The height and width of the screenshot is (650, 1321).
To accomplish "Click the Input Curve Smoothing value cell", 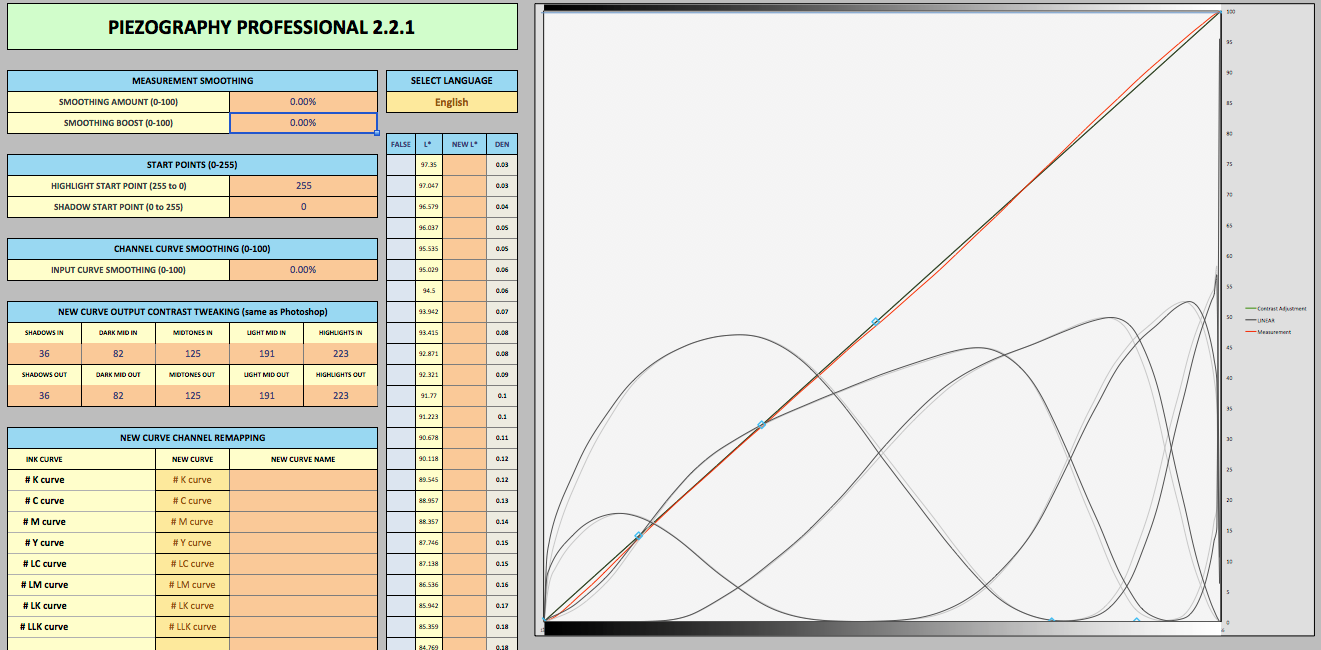I will 303,270.
